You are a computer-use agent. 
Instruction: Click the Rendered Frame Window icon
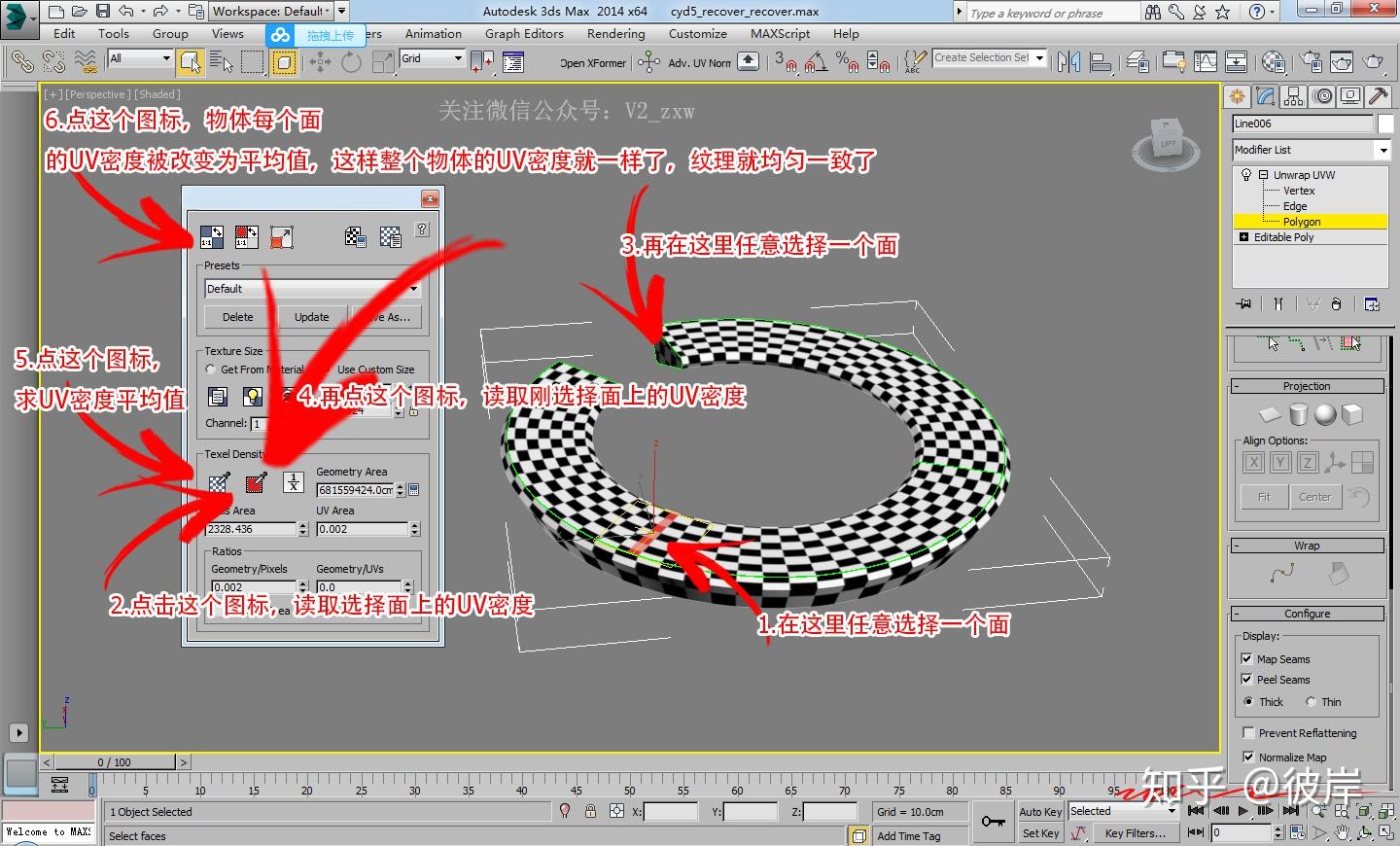[x=1342, y=62]
